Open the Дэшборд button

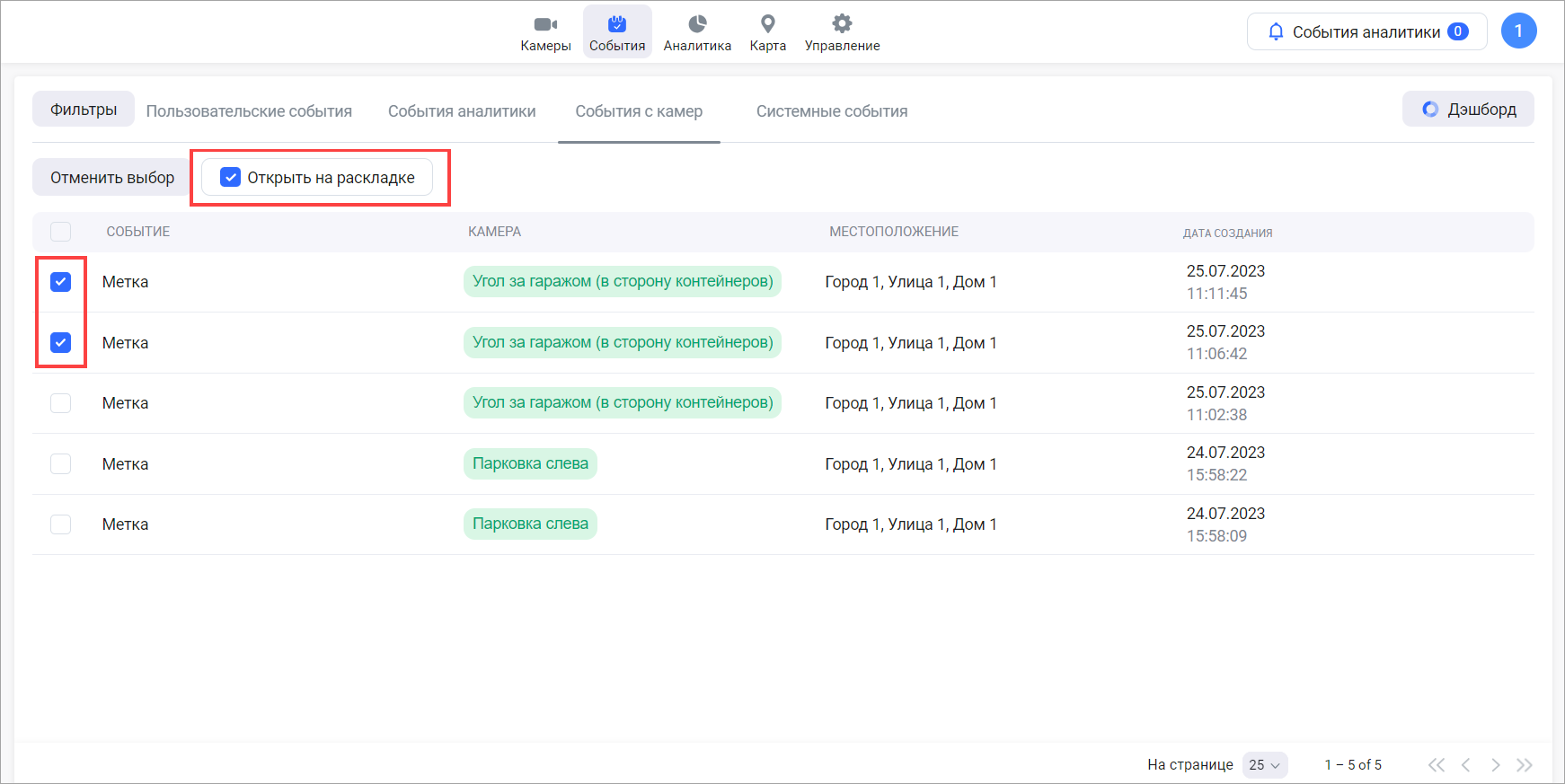1468,110
